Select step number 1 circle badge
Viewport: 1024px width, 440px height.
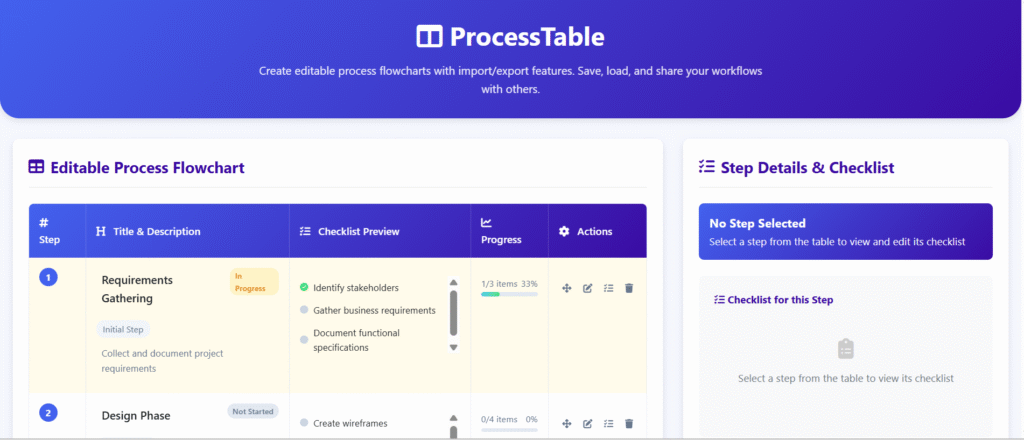pos(47,277)
